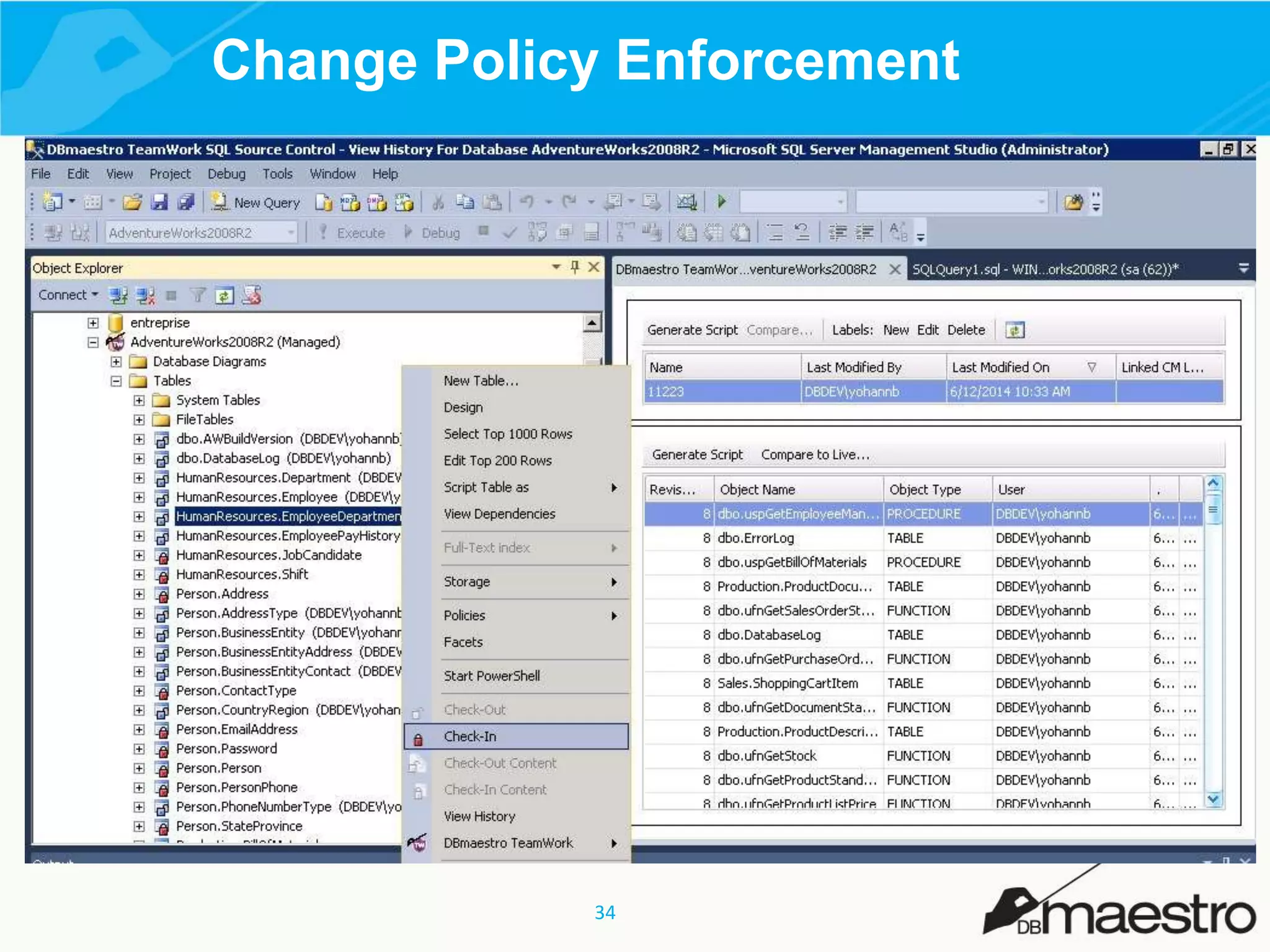Switch to the SQLQuery1.sql tab
1270x952 pixels.
[x=1045, y=270]
